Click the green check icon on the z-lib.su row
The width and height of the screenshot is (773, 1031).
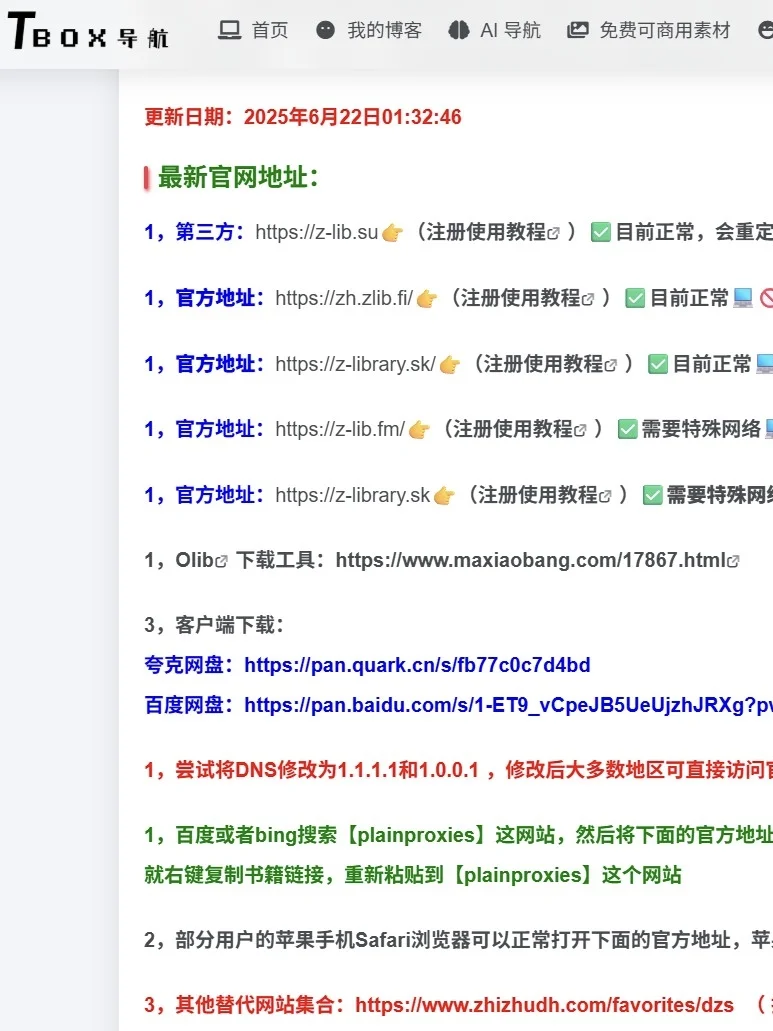pos(601,232)
